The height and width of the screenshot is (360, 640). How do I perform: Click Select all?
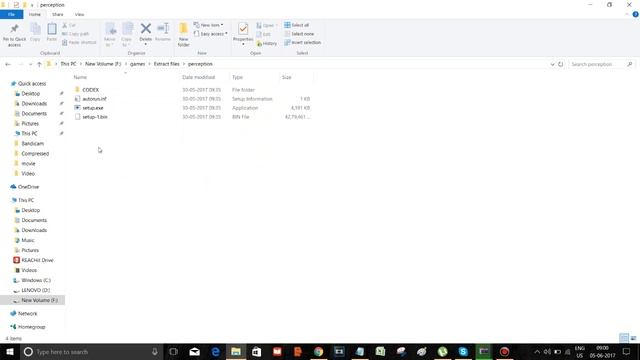(x=297, y=25)
